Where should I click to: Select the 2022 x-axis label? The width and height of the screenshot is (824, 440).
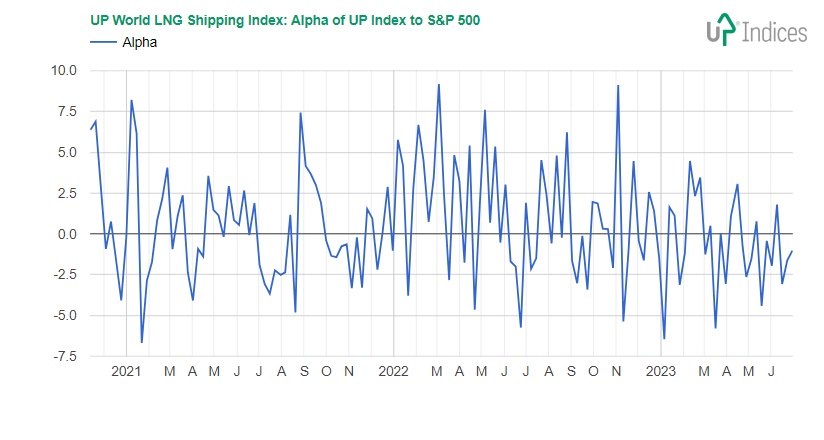point(393,372)
